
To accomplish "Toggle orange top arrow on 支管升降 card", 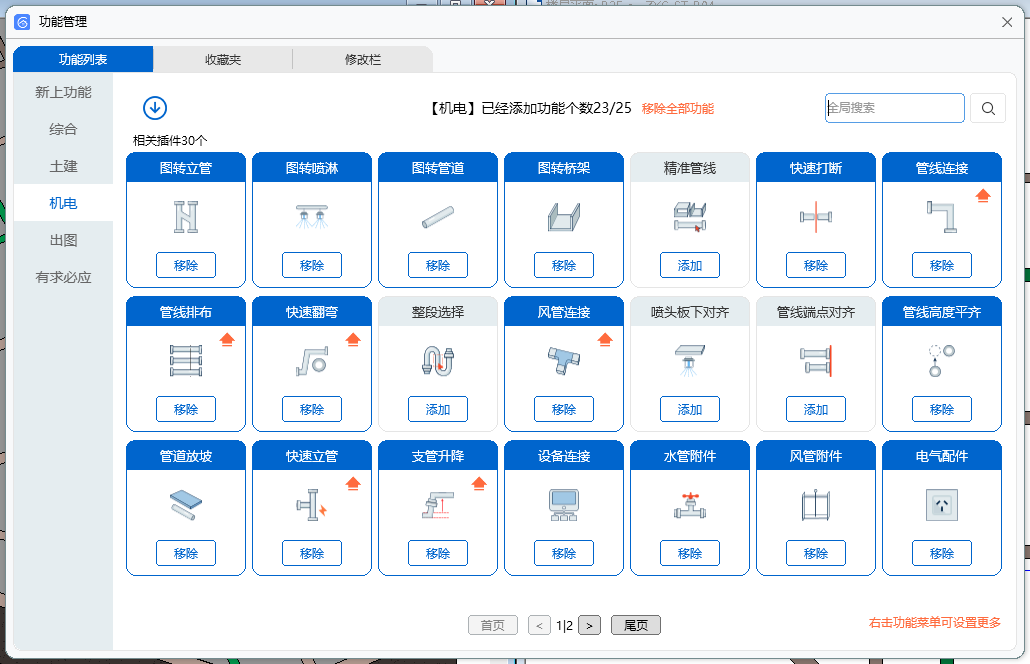I will pyautogui.click(x=479, y=483).
